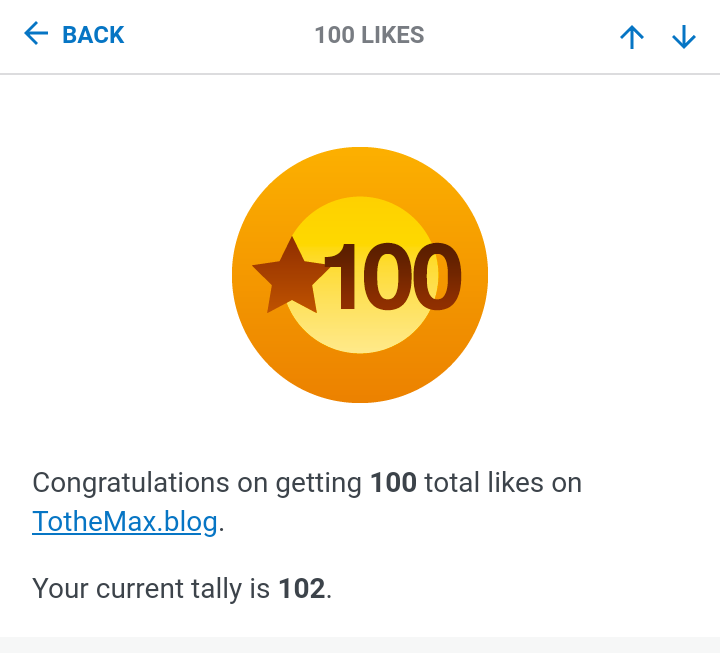The image size is (720, 653).
Task: Click the back arrow icon
Action: click(36, 35)
